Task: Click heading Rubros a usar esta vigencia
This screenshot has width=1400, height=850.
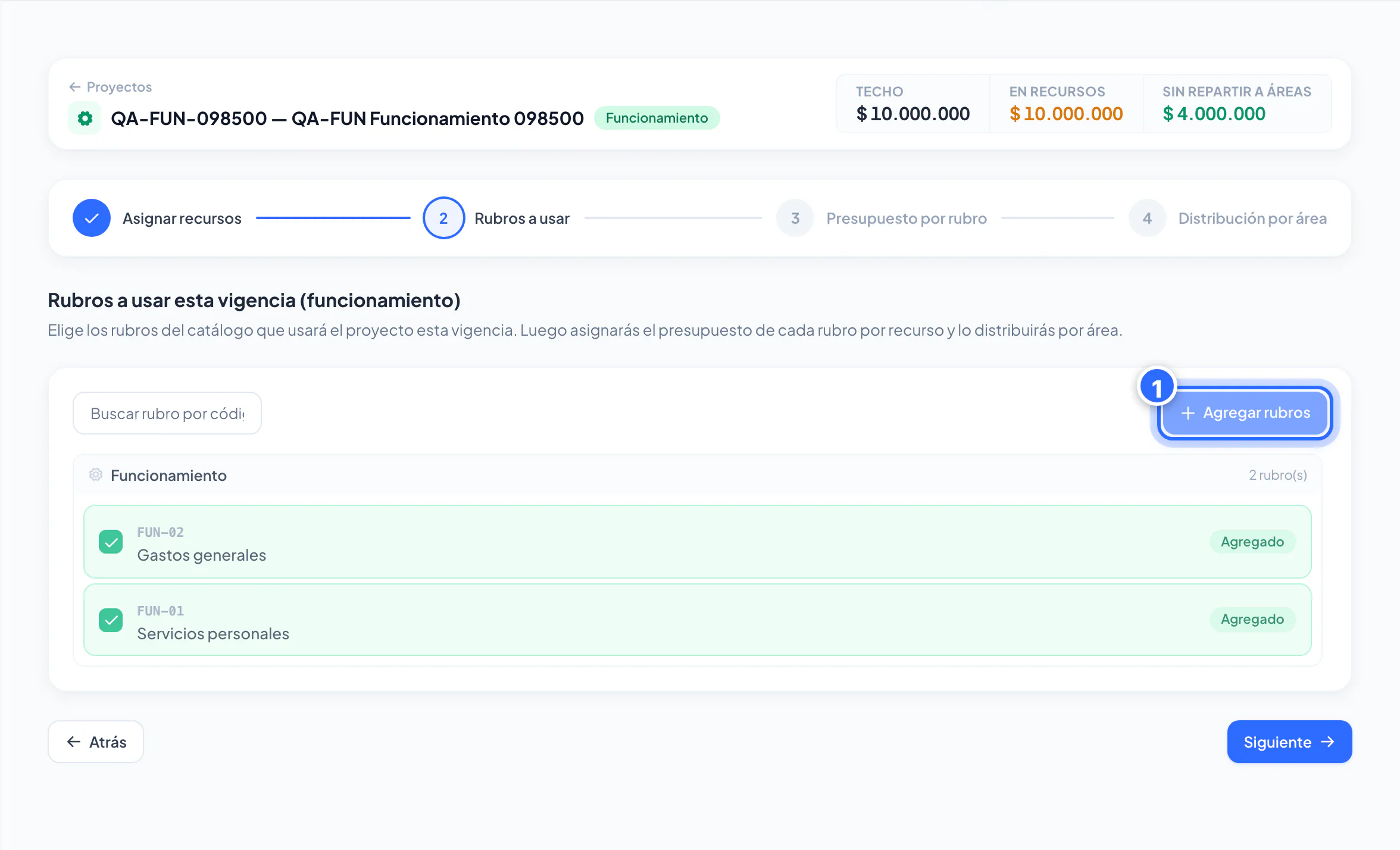Action: 254,301
